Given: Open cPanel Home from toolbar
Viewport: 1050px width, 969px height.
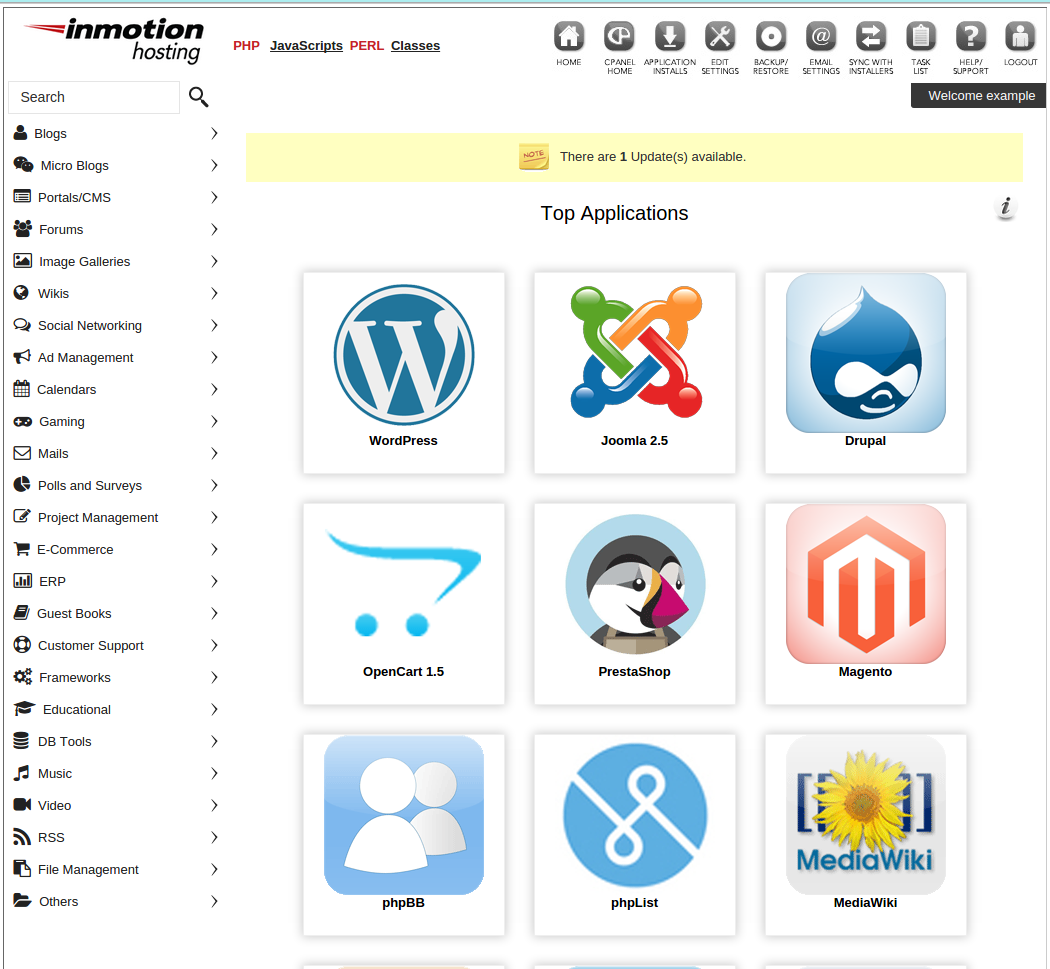Looking at the screenshot, I should click(619, 38).
